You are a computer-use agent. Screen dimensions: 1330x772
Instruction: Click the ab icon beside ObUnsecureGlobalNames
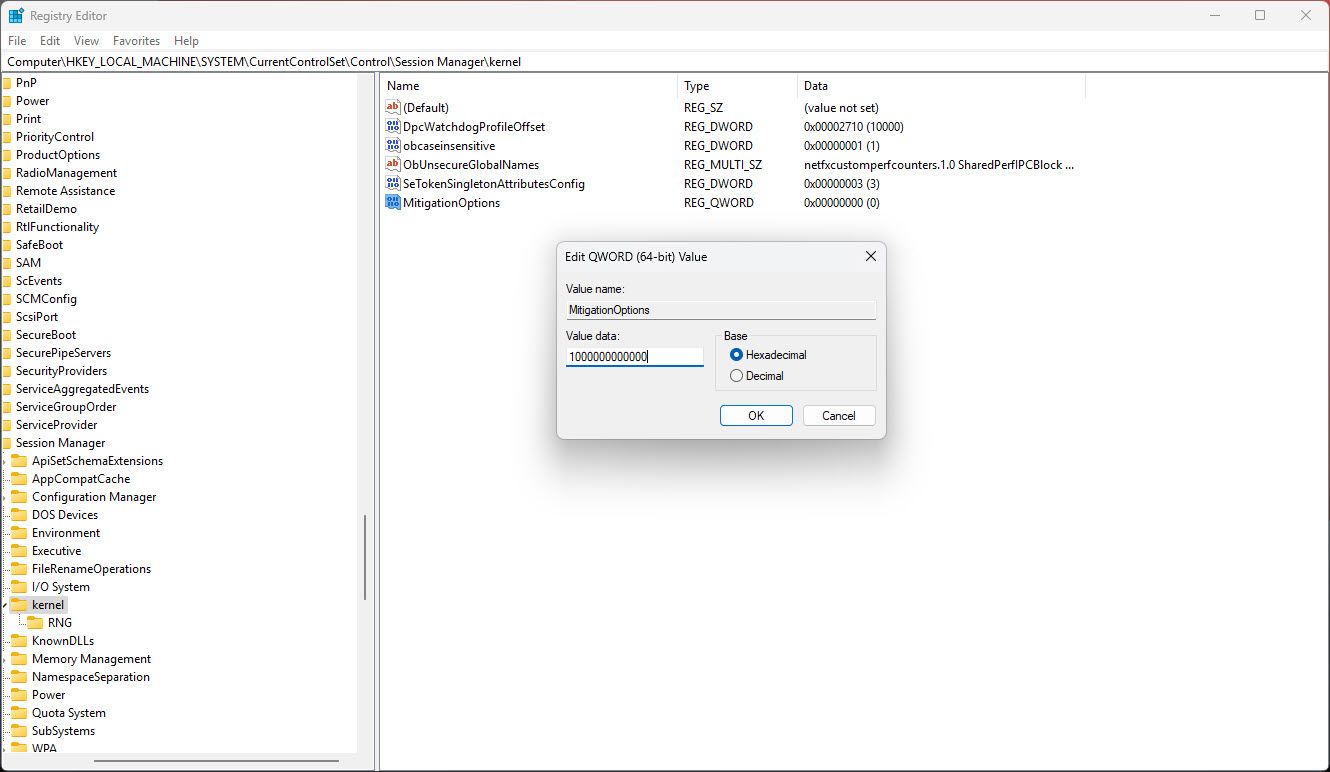coord(393,164)
